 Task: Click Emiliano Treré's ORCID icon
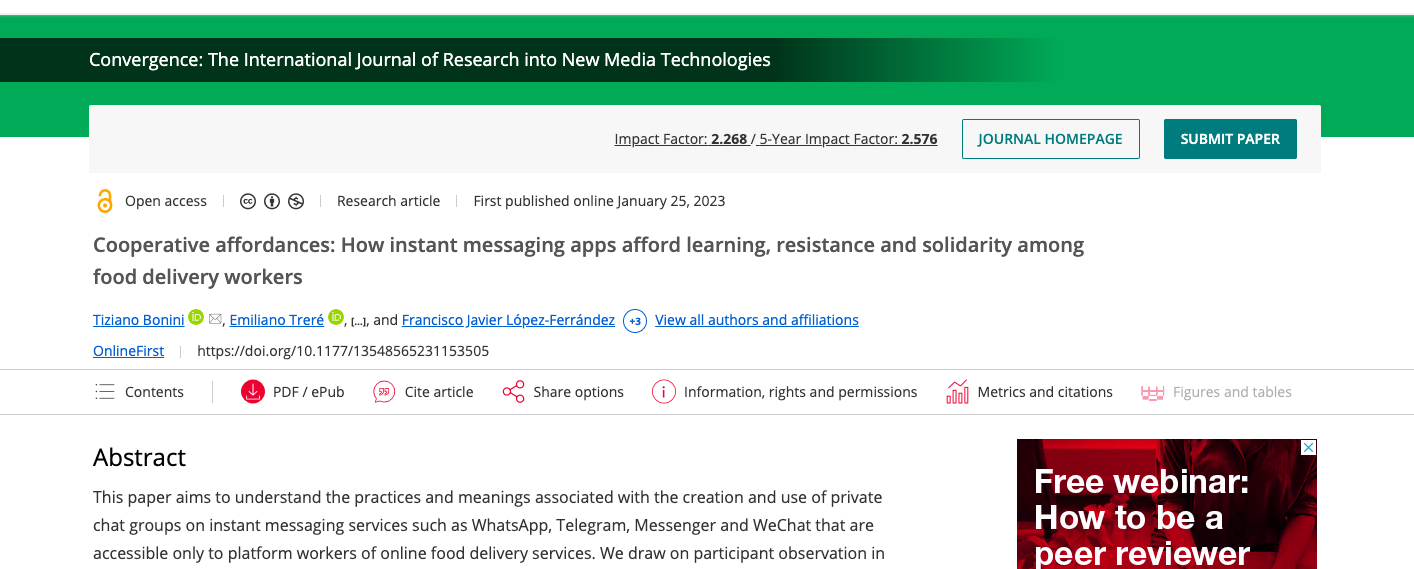[335, 318]
